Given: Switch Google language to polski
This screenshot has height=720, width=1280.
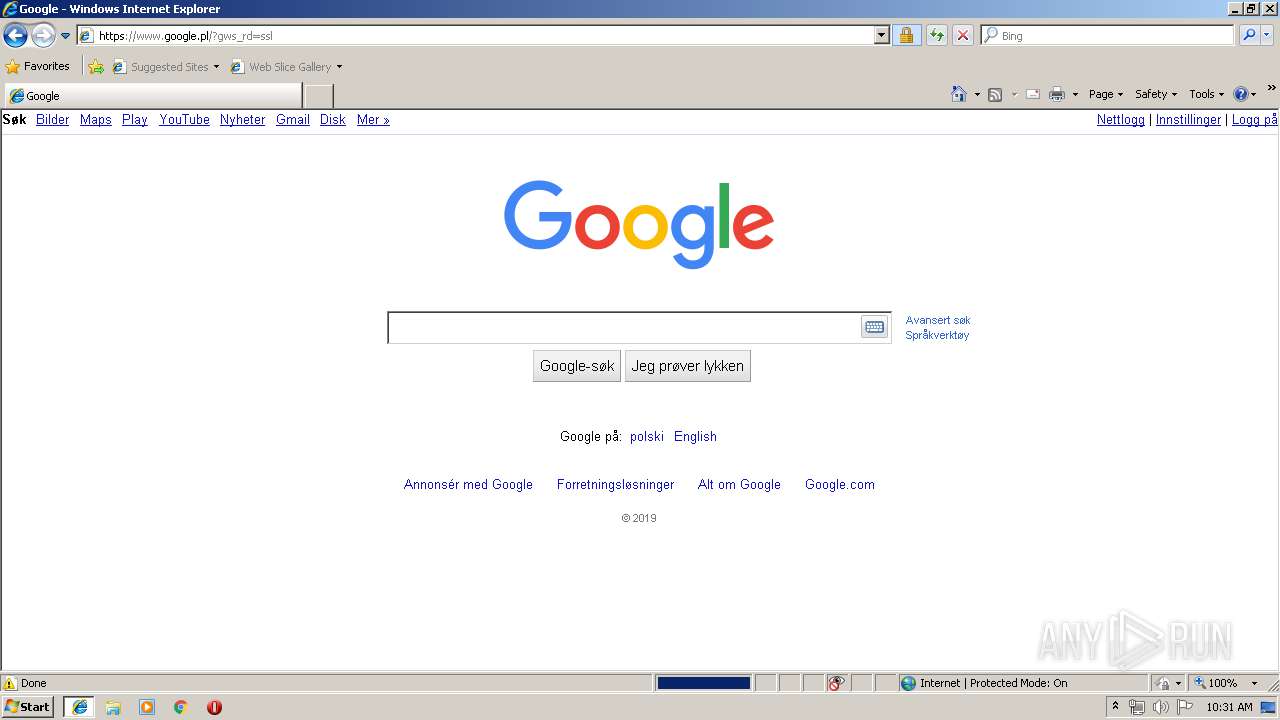Looking at the screenshot, I should click(647, 437).
